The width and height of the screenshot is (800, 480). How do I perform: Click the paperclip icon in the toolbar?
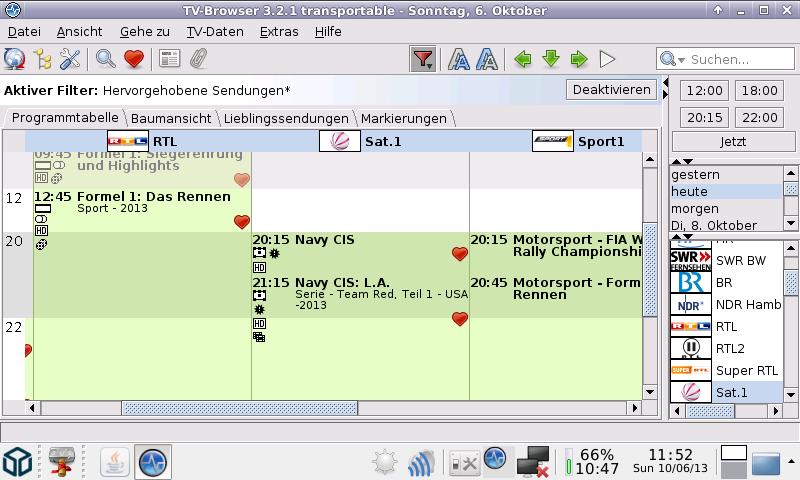coord(198,59)
